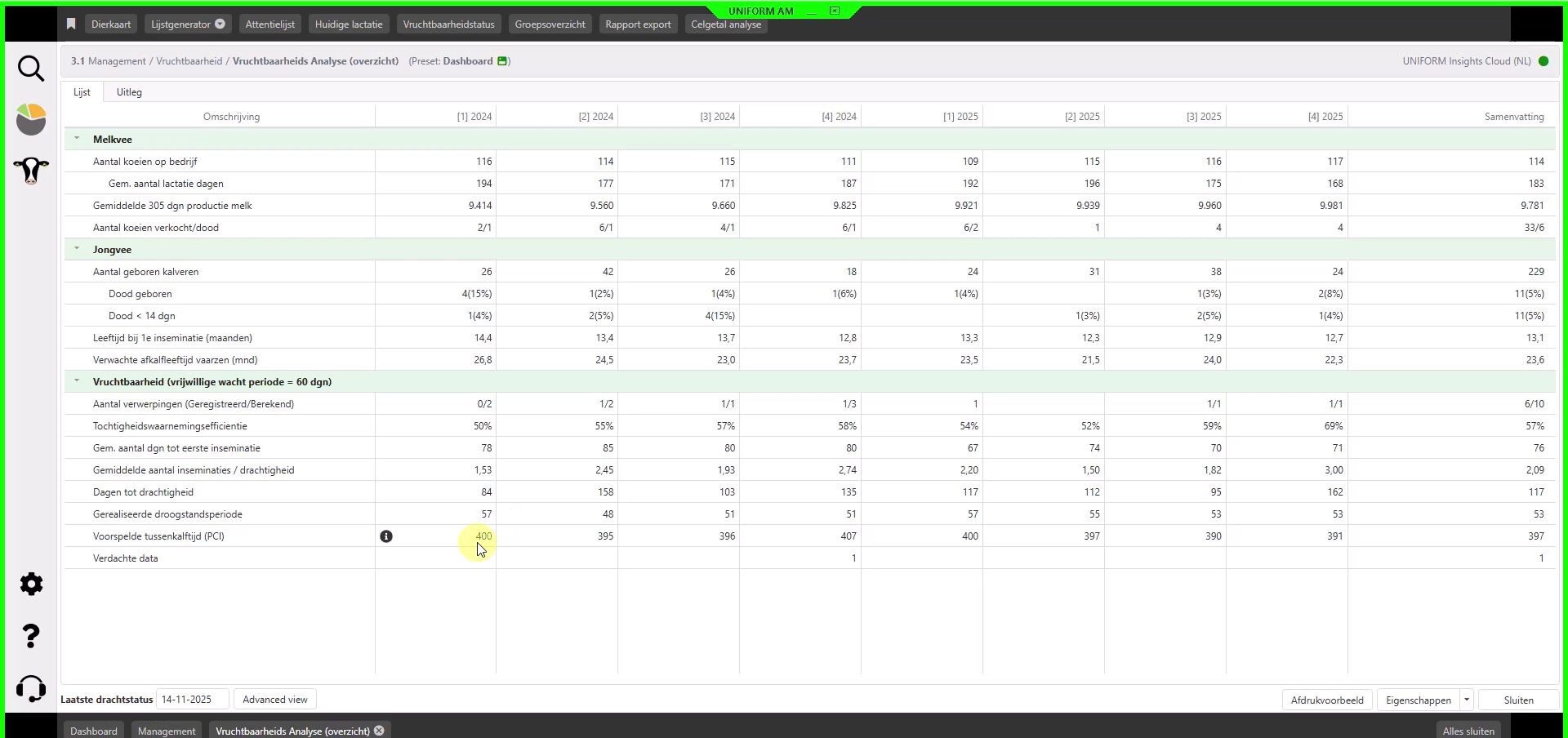
Task: Switch to the Uitleg tab
Action: tap(129, 92)
